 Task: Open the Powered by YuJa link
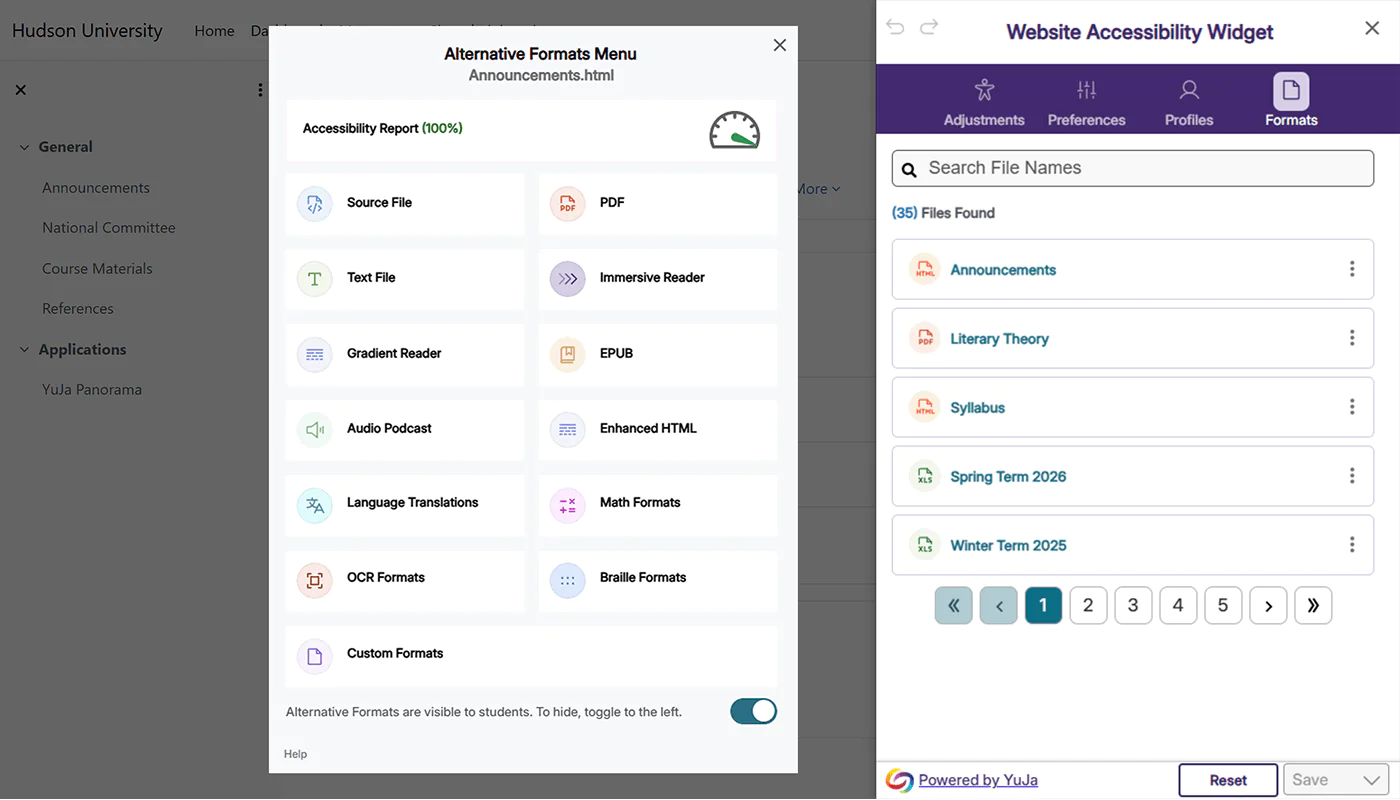point(977,780)
